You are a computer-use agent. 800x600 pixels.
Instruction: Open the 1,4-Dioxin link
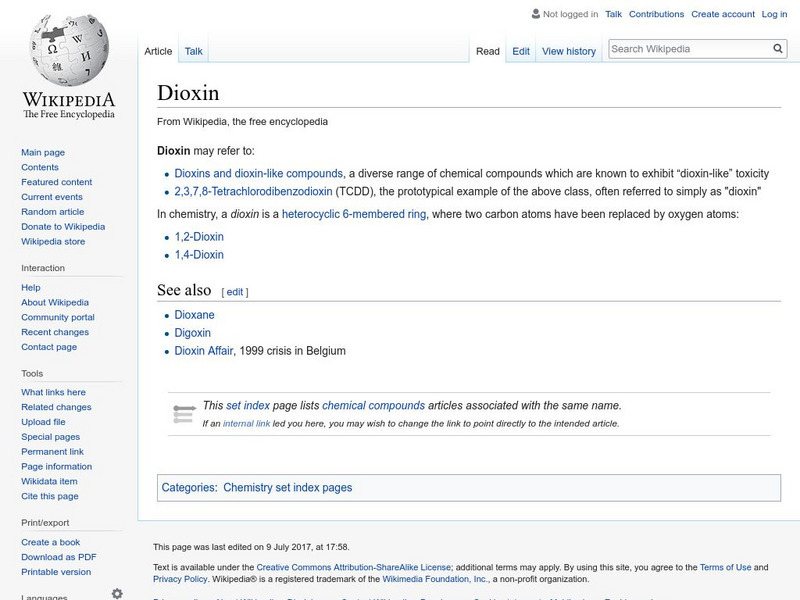[x=199, y=255]
